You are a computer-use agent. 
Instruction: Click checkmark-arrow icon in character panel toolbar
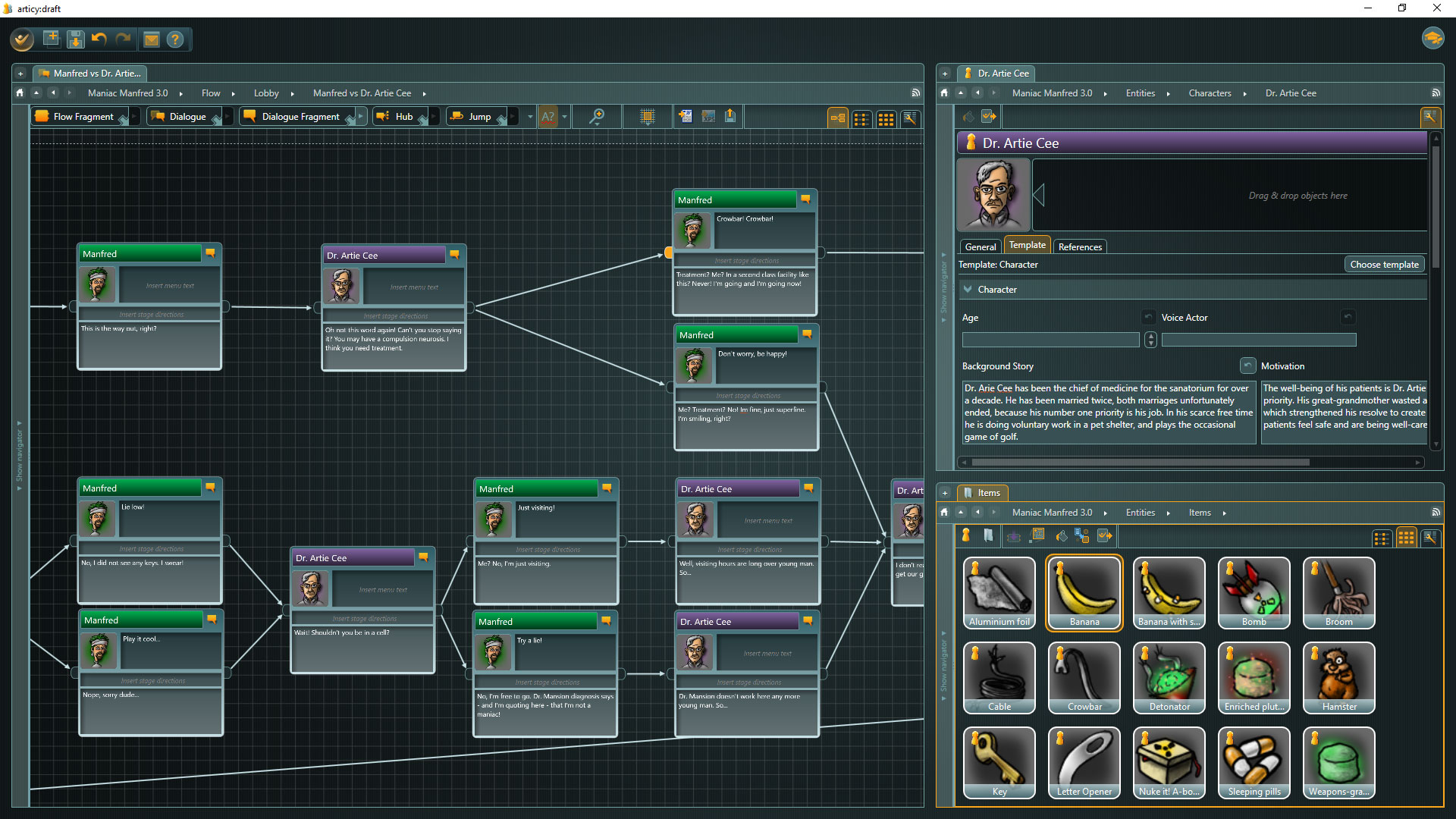pos(989,116)
